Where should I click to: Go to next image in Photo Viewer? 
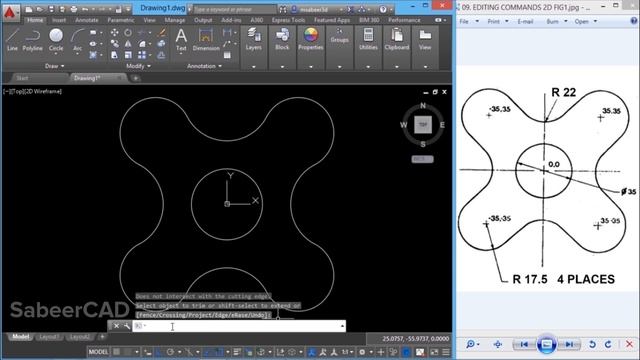569,344
